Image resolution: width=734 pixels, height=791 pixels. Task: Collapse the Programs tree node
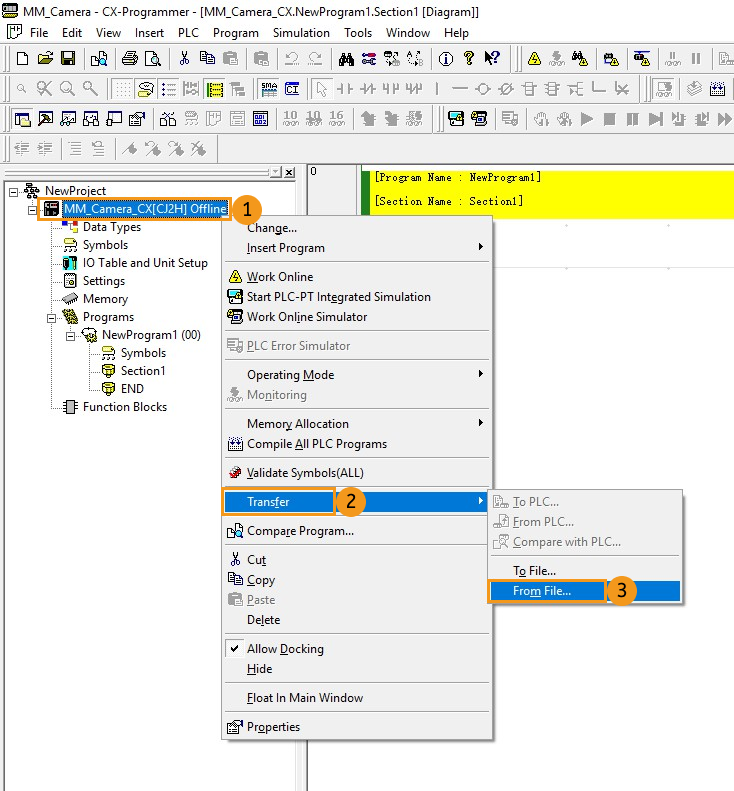[51, 317]
